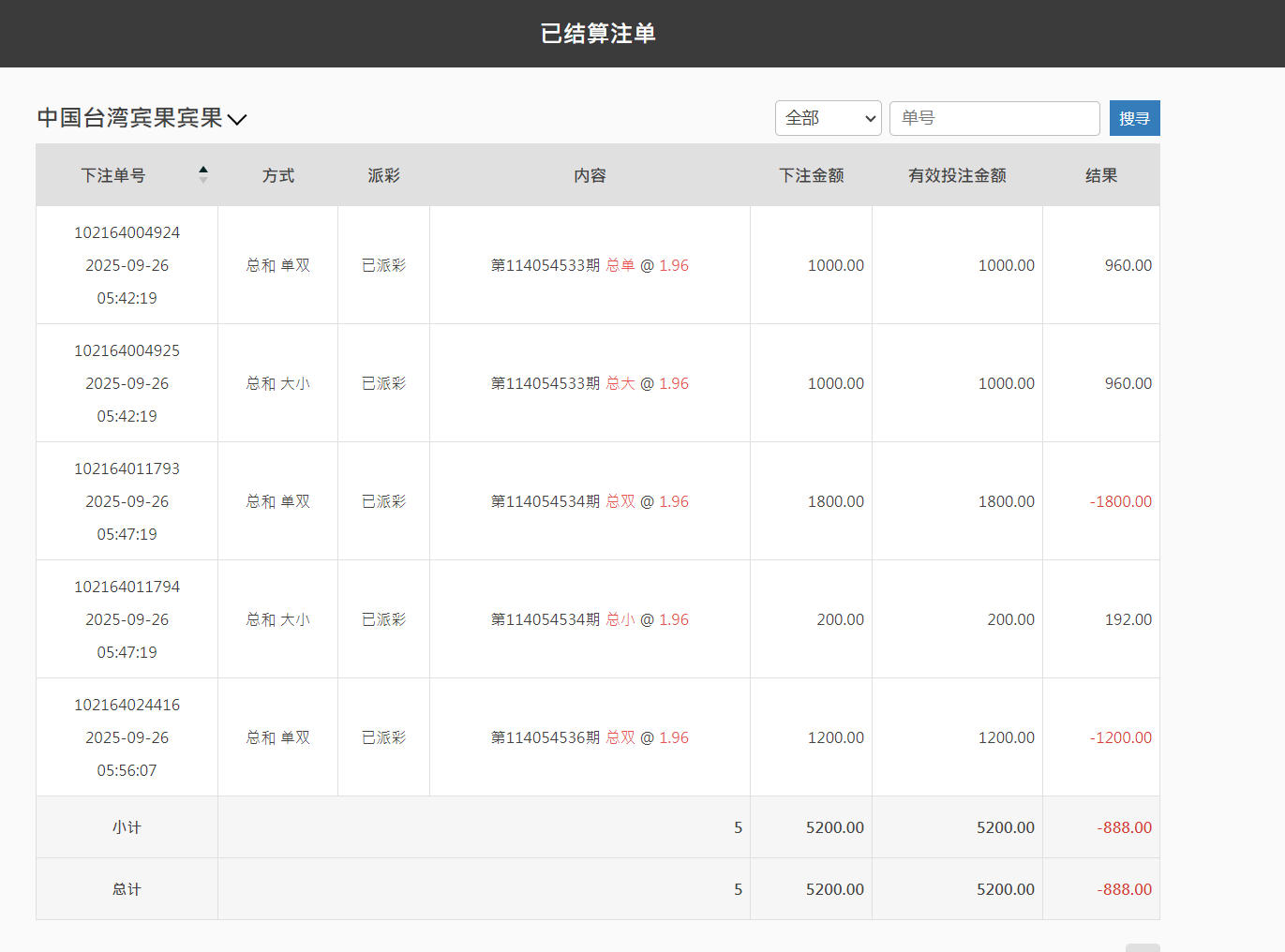This screenshot has width=1285, height=952.
Task: Select order number 102164004924
Action: pos(127,231)
